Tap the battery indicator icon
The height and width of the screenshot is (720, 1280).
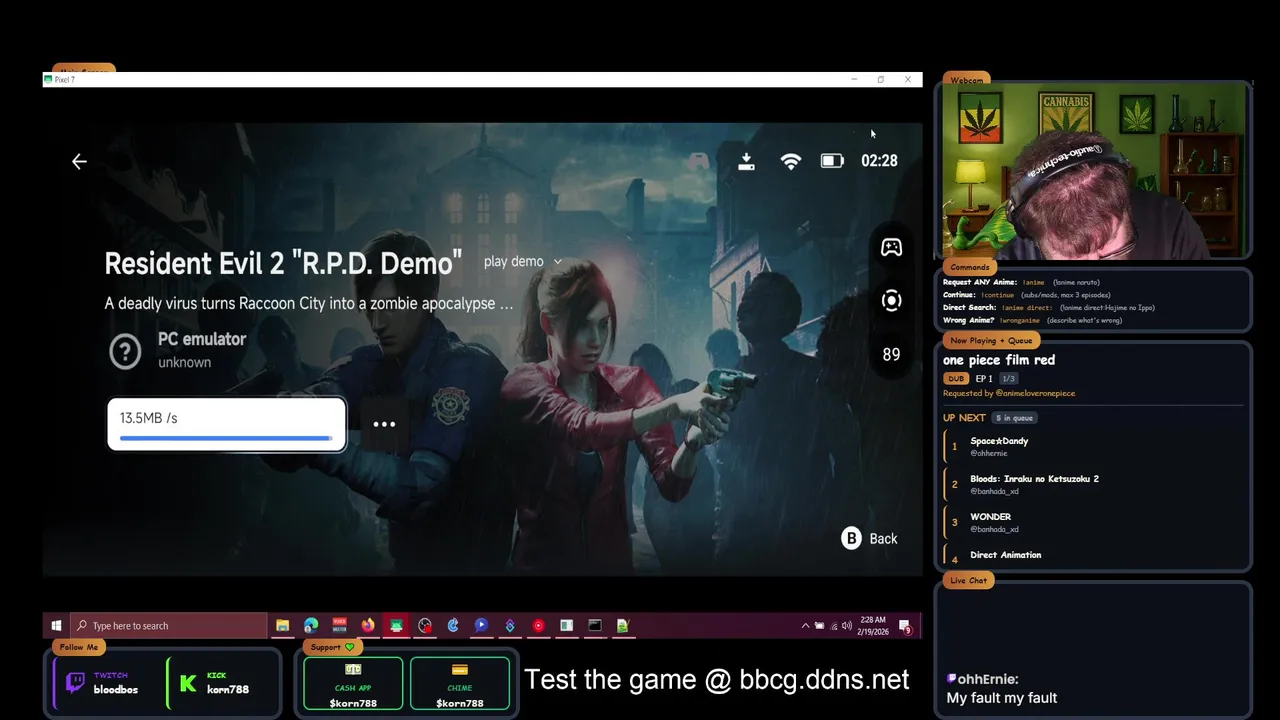click(x=832, y=161)
